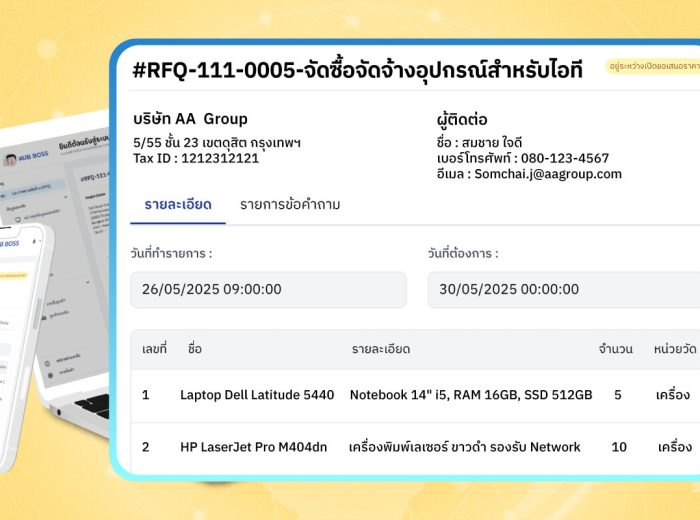Image resolution: width=700 pixels, height=520 pixels.
Task: Click the วันที่ต้องการ field showing 30/05/2025 00:00:00
Action: (564, 290)
